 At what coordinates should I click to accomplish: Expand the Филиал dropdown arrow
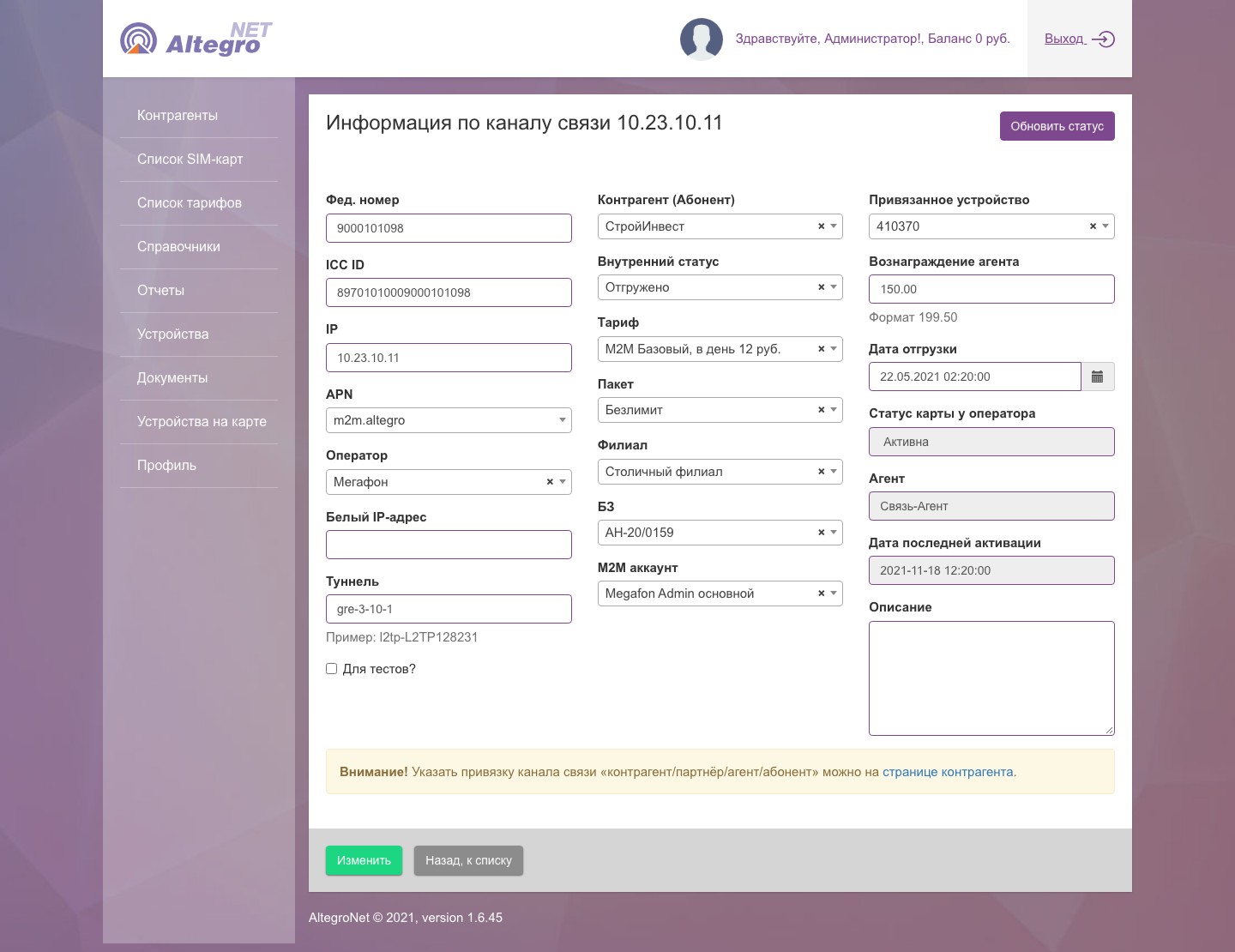point(834,472)
